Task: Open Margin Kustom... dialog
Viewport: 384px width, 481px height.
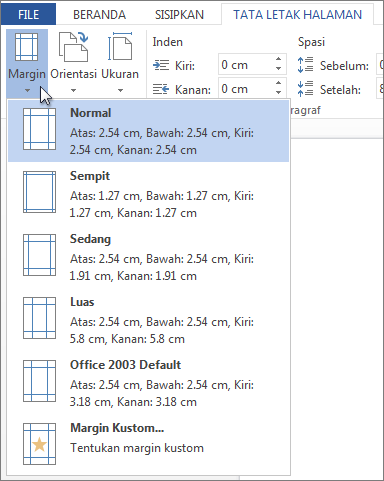Action: tap(148, 444)
